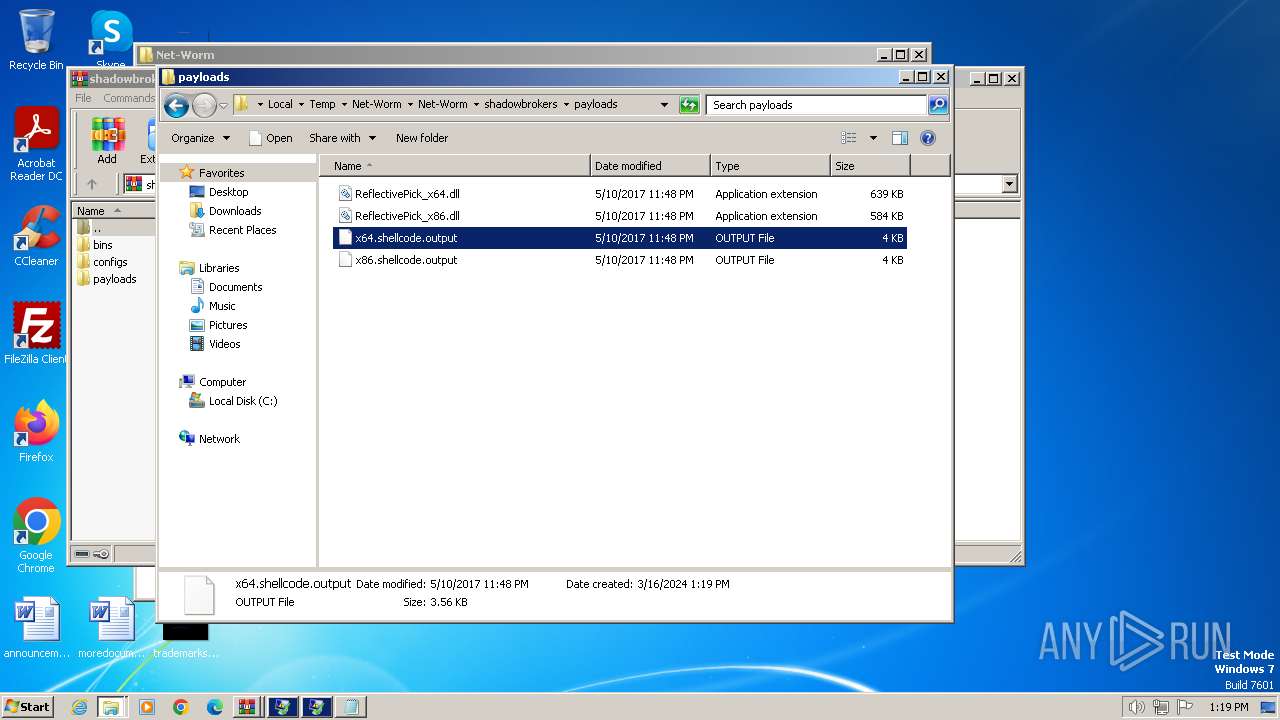
Task: Click WinRAR Add toolbar icon
Action: [107, 141]
